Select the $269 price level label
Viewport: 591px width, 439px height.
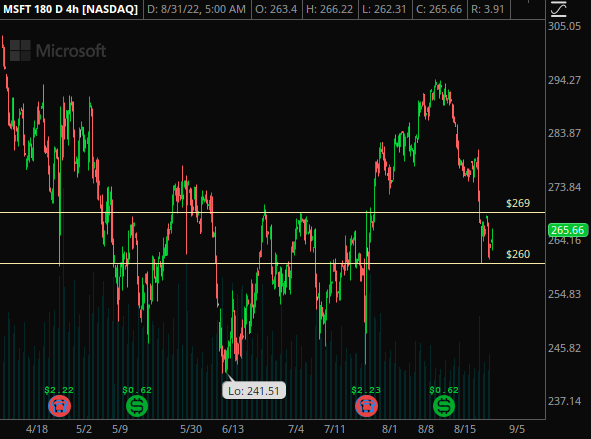518,203
